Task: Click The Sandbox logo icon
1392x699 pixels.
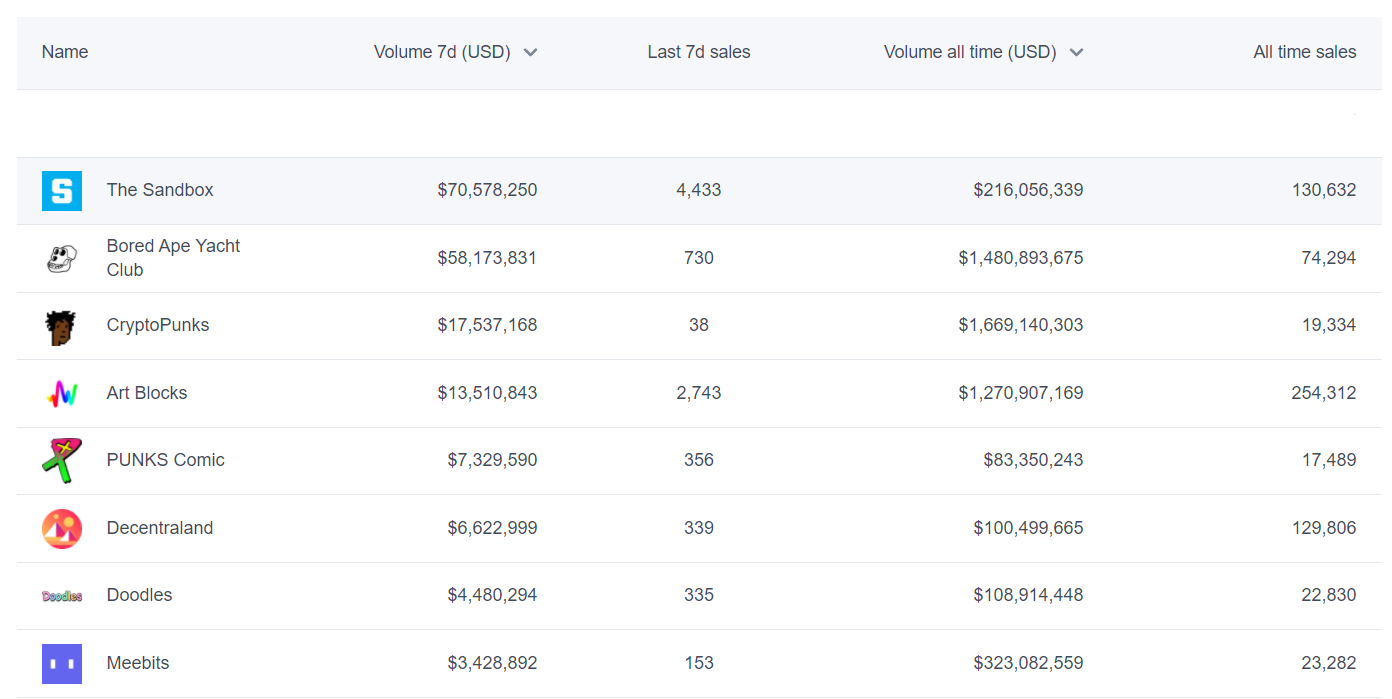Action: (x=61, y=191)
